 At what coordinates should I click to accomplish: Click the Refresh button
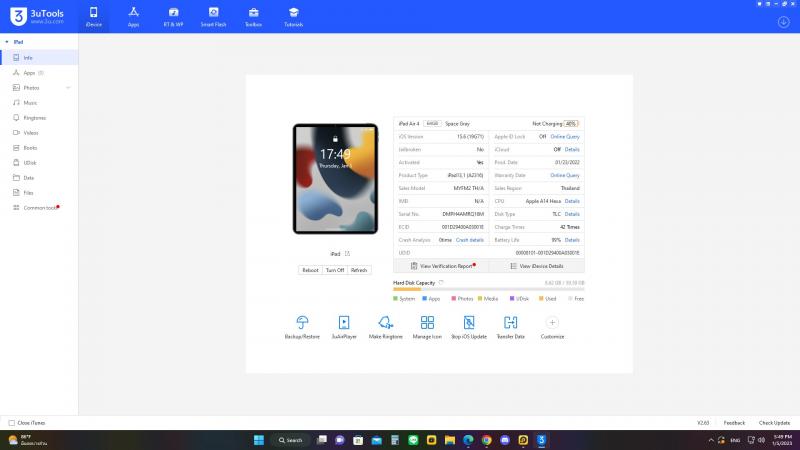point(359,270)
